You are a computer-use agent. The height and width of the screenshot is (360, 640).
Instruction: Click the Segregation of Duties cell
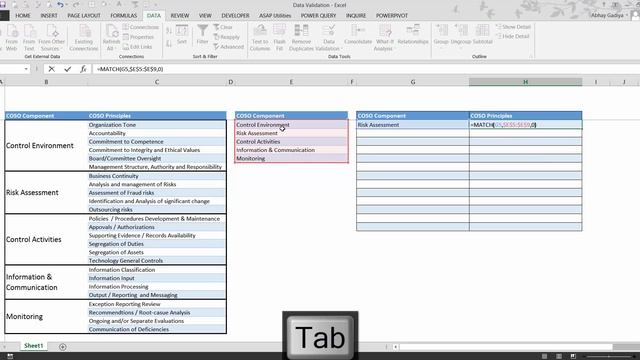coord(157,244)
